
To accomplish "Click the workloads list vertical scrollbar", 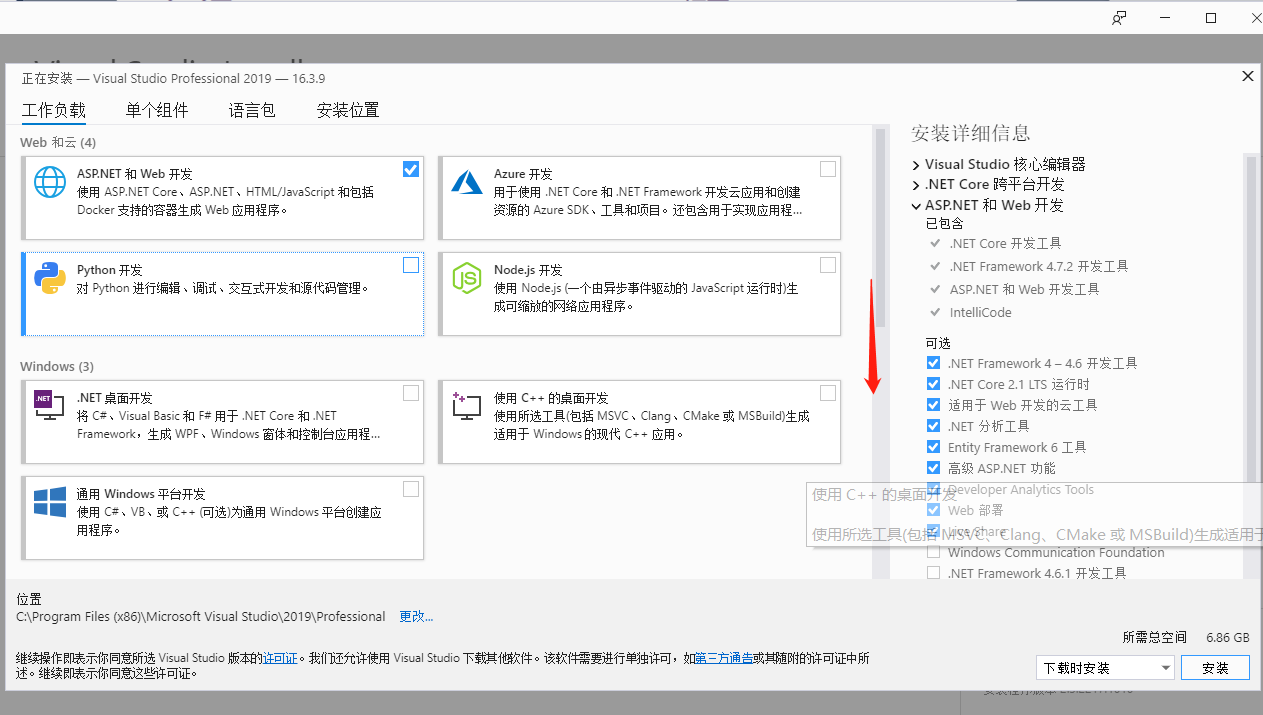I will click(880, 228).
